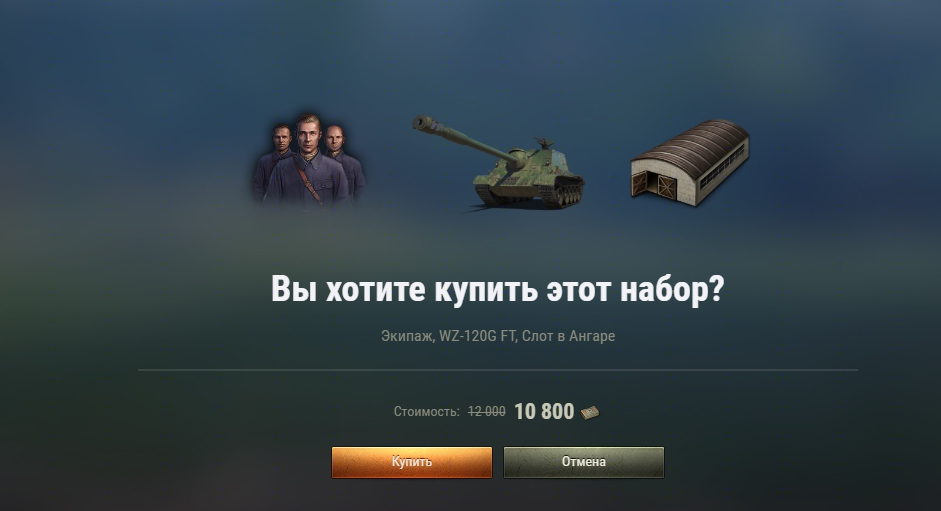Click the 'Вы хотите купить этот набор?' heading

pyautogui.click(x=498, y=289)
